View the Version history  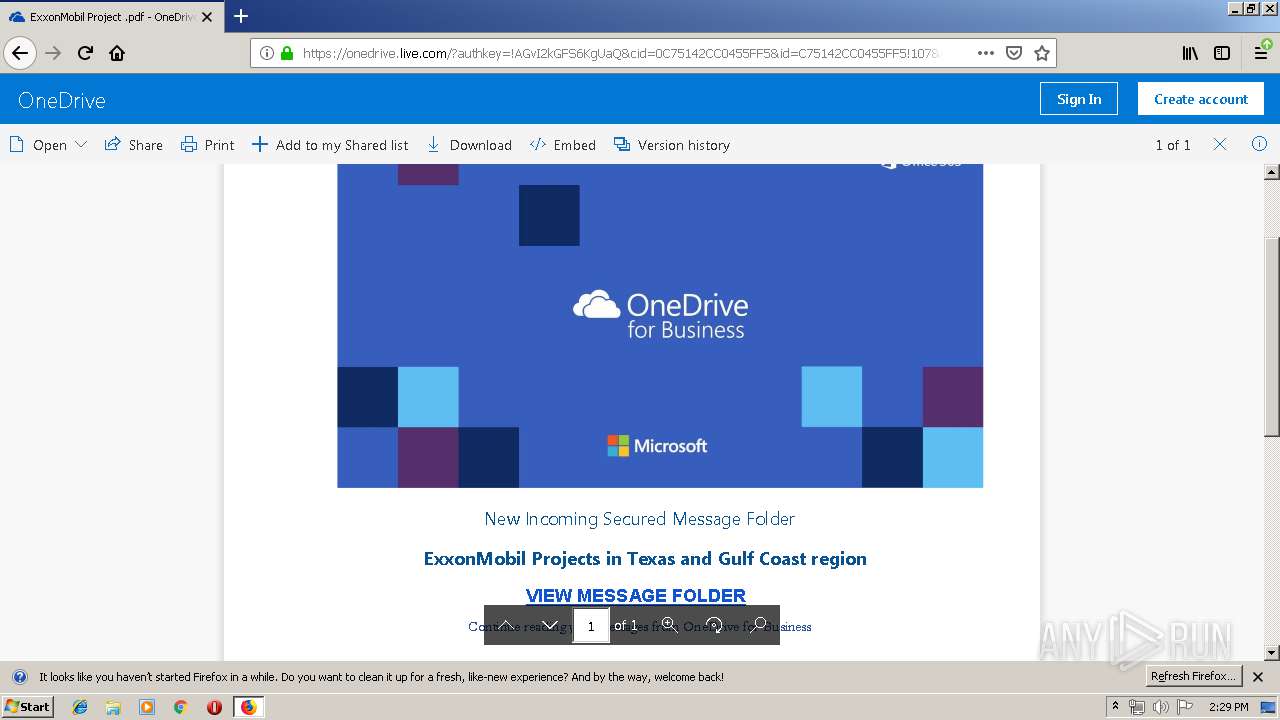tap(672, 145)
